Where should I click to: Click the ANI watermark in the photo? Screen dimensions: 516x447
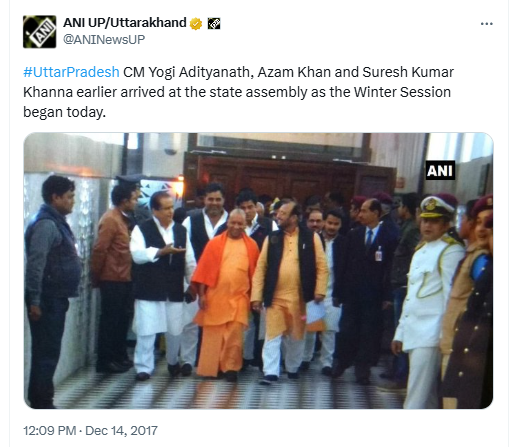(x=440, y=171)
